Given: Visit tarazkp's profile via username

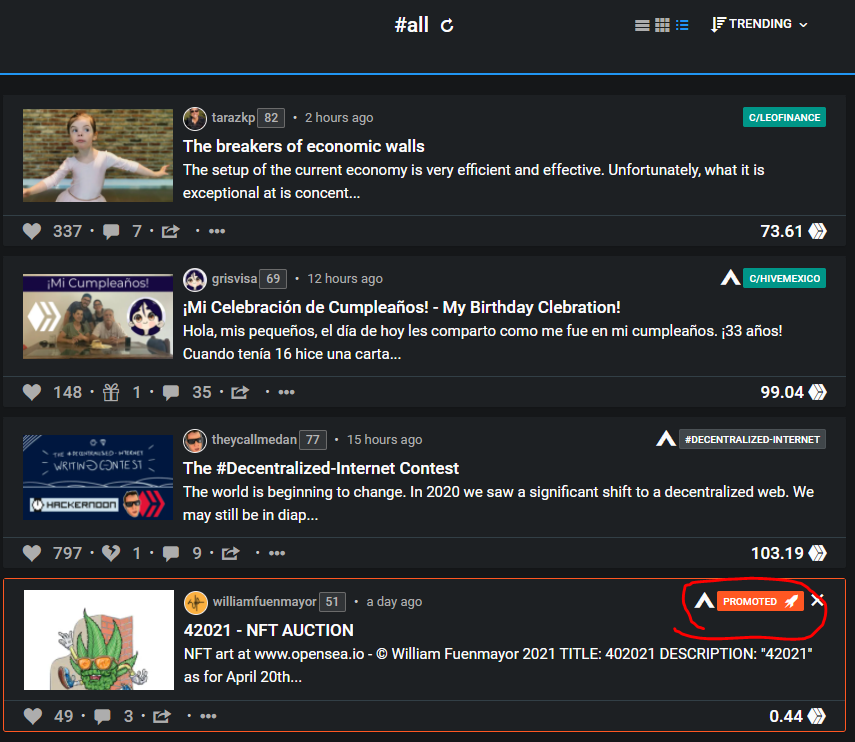Looking at the screenshot, I should 233,117.
